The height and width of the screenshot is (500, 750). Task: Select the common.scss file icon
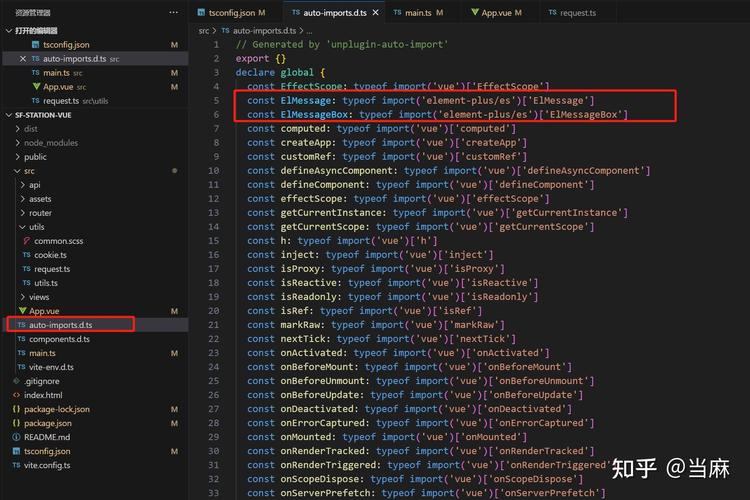26,241
